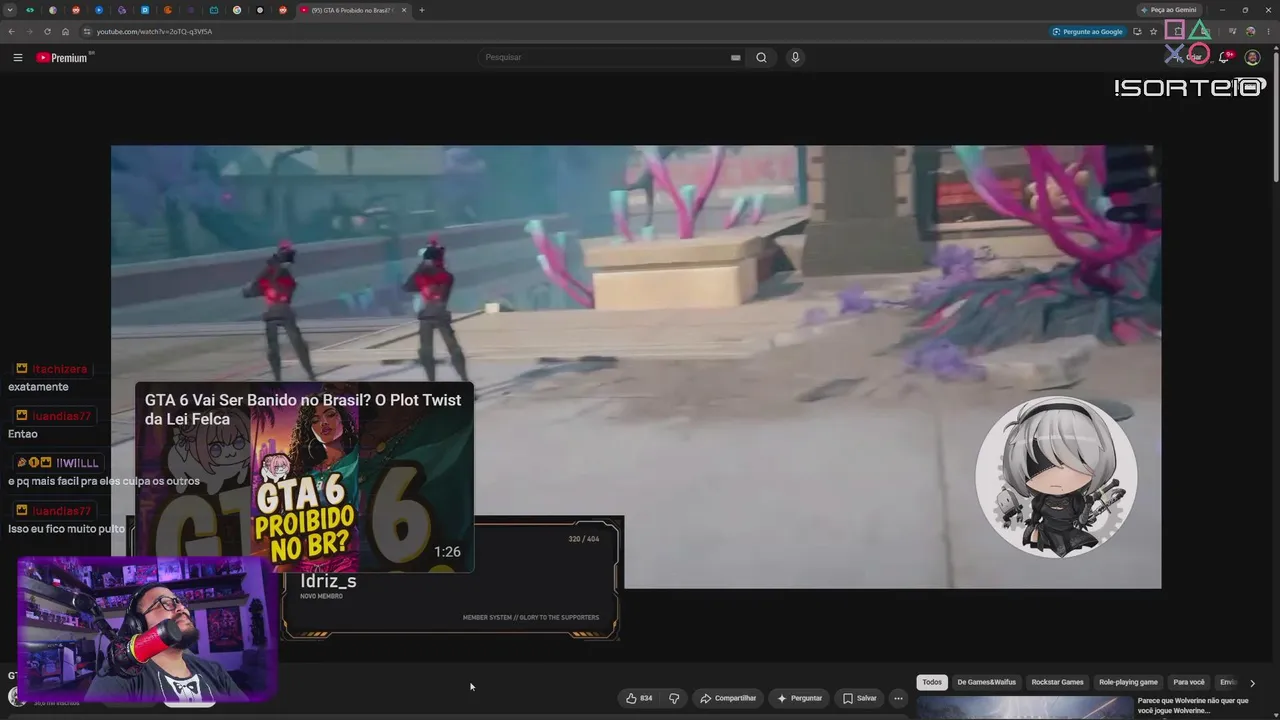1280x720 pixels.
Task: Open YouTube notifications bell
Action: pos(1224,57)
